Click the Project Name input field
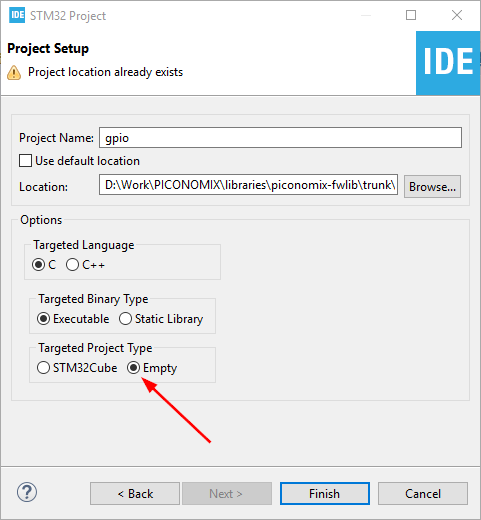 280,137
